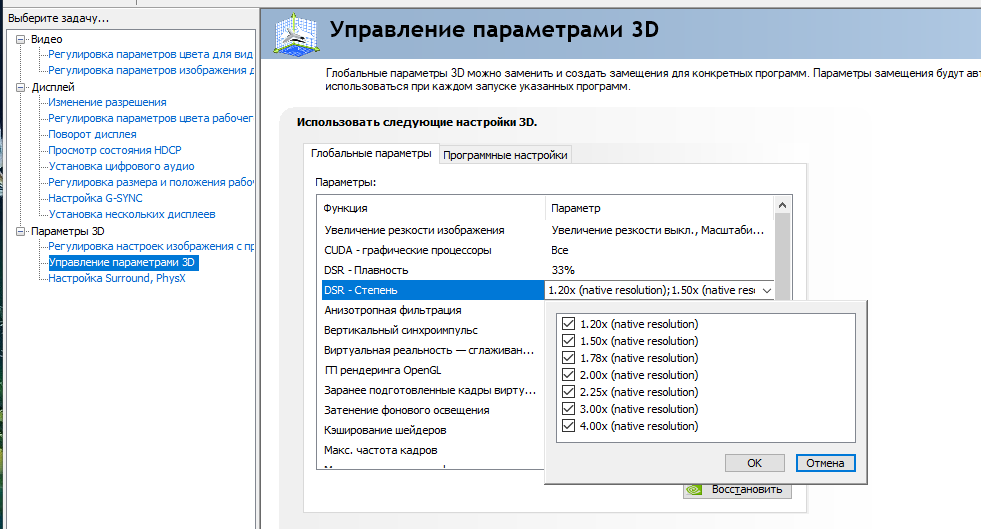Select the Вертикальный синхроимпульс row
Screen dimensions: 981x529
pyautogui.click(x=433, y=330)
